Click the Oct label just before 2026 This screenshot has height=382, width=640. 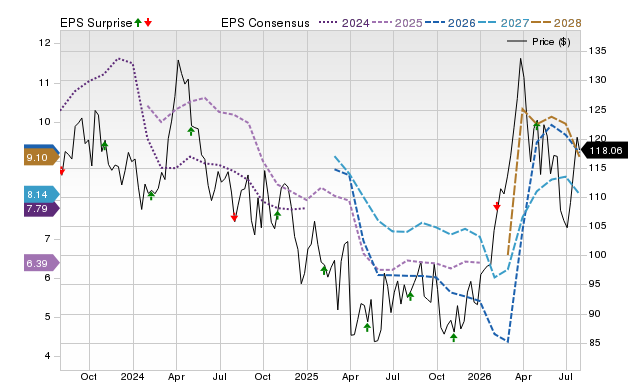coord(437,376)
